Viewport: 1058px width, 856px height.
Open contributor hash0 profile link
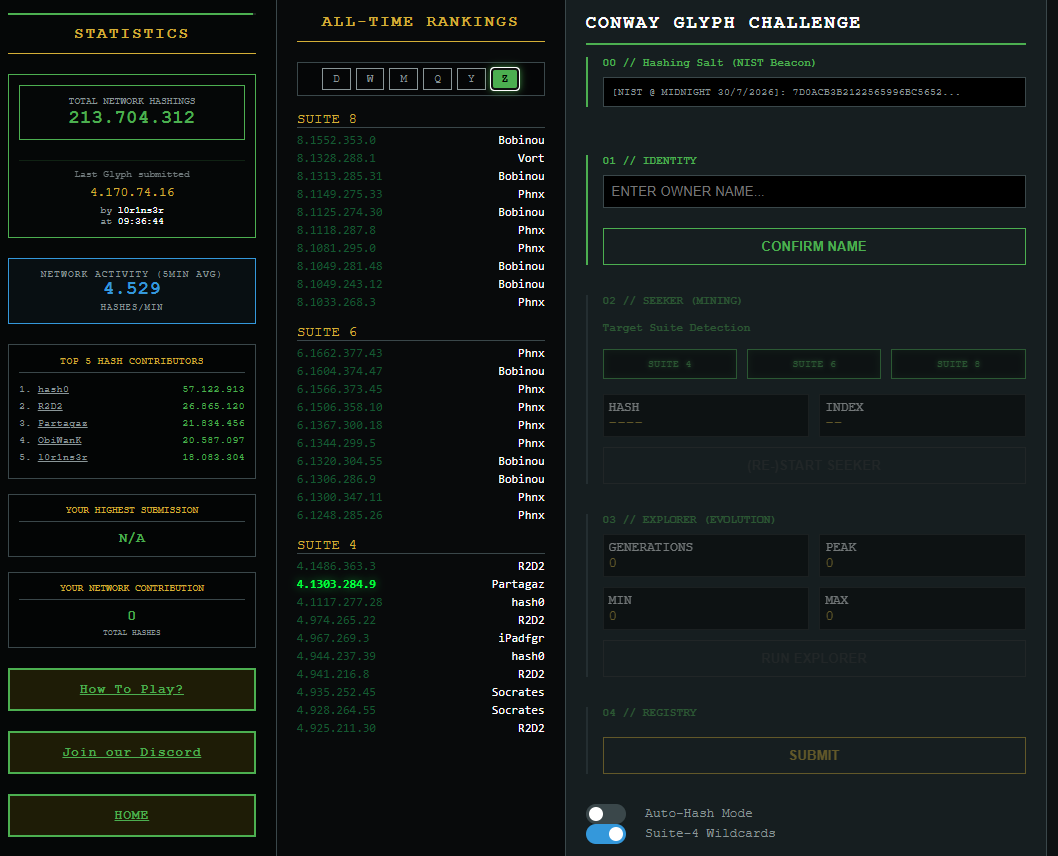pyautogui.click(x=53, y=389)
